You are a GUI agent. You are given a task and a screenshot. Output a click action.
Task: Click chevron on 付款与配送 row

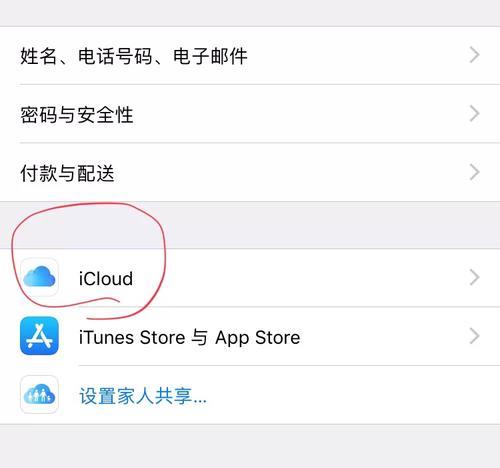[x=474, y=172]
